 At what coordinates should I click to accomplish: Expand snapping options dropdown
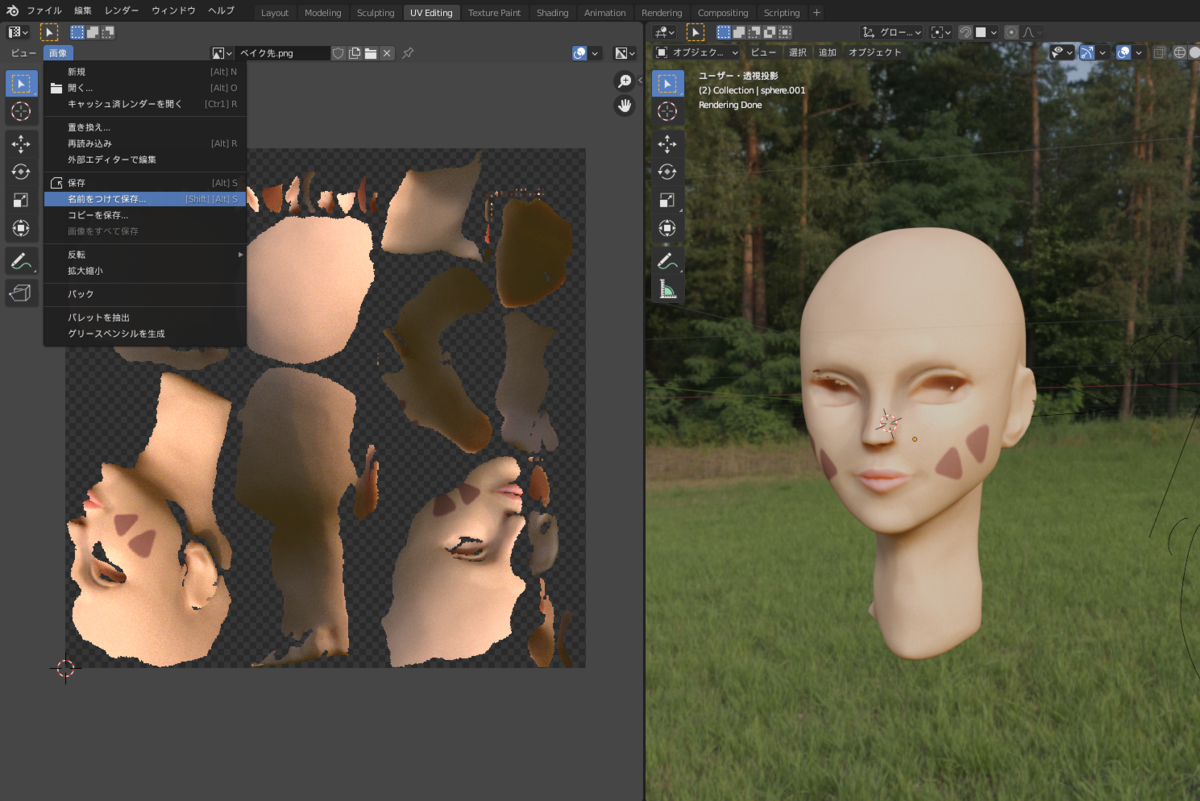986,32
